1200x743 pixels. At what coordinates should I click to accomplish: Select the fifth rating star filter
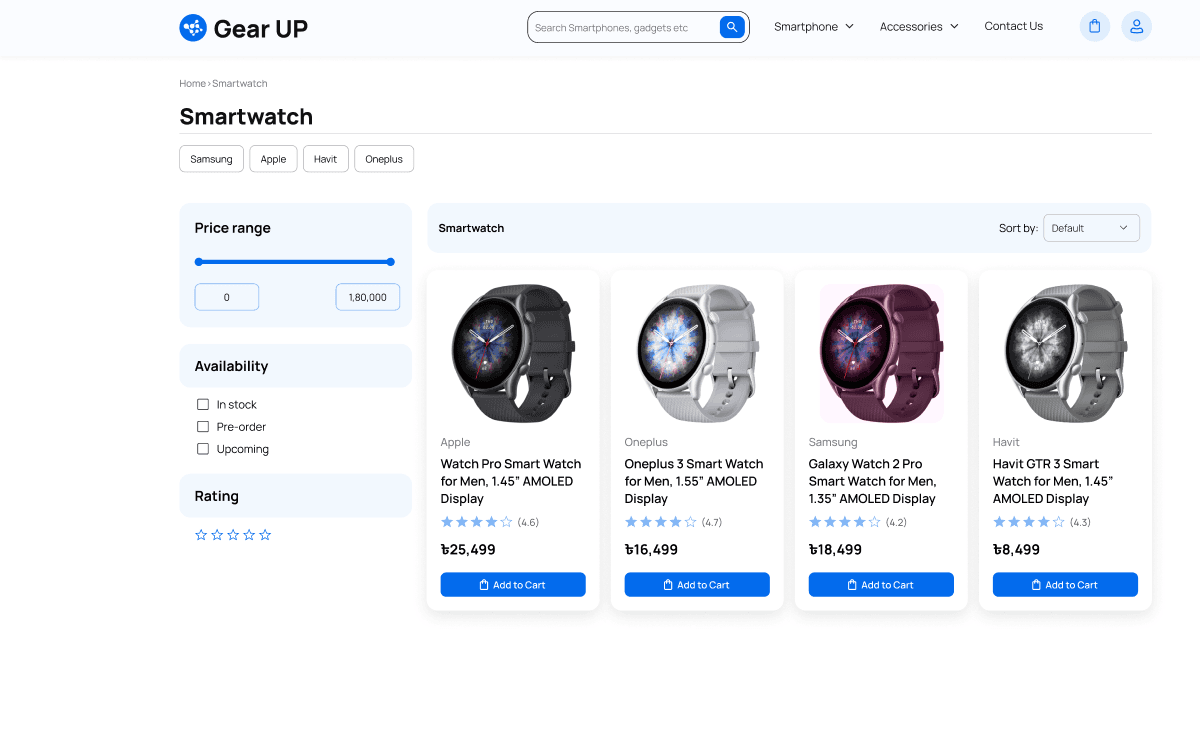point(265,535)
